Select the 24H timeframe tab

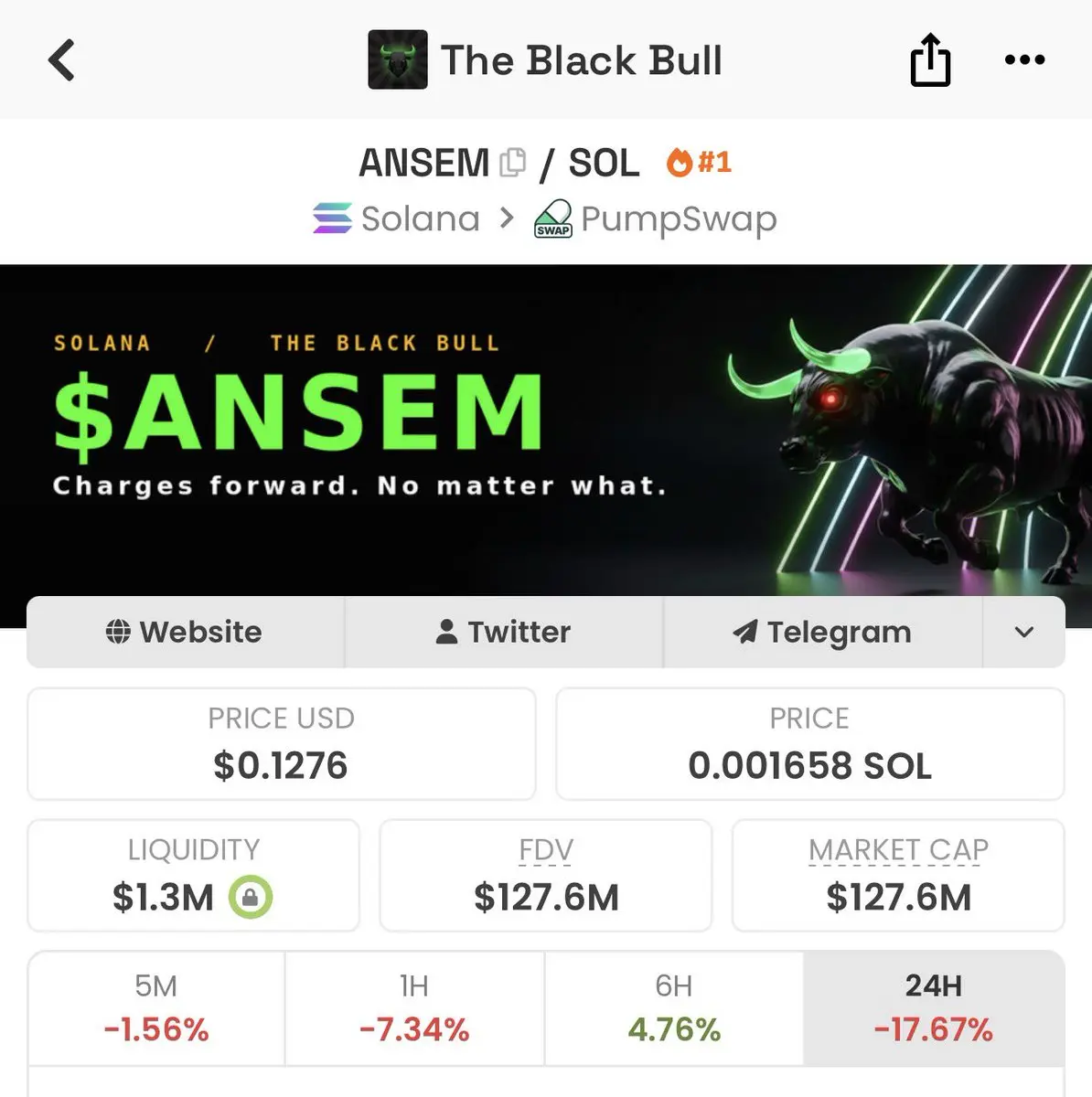(x=934, y=1008)
